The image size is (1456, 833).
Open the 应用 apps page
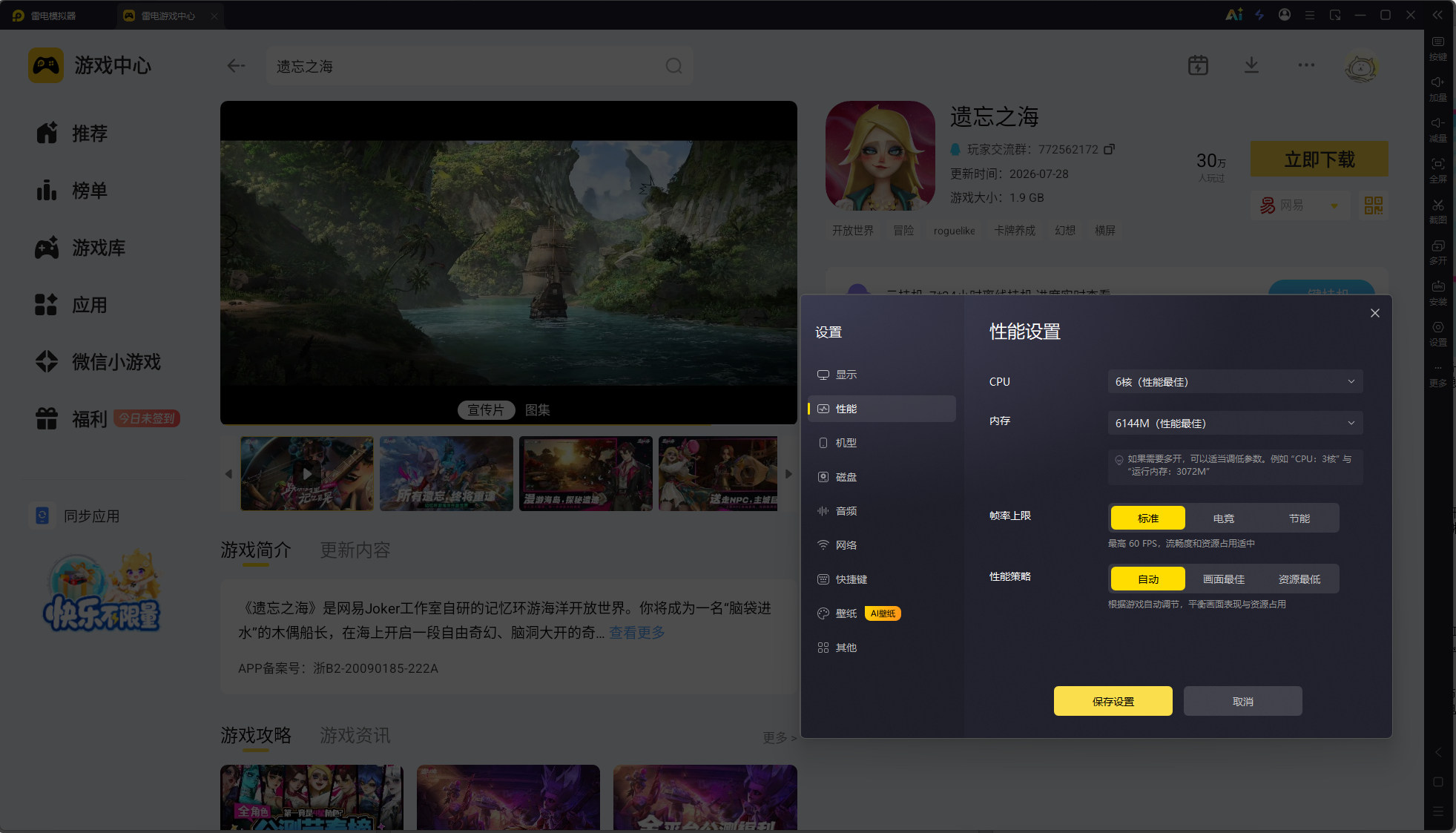[x=72, y=305]
